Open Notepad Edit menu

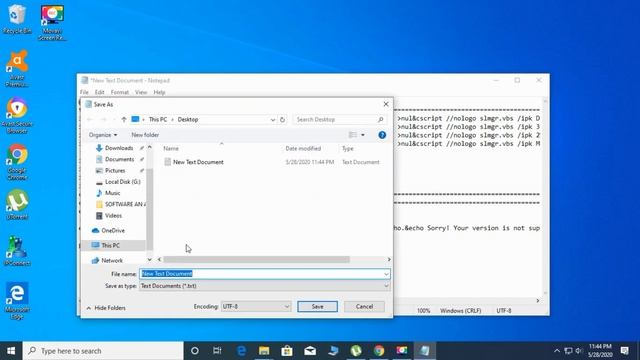point(100,93)
